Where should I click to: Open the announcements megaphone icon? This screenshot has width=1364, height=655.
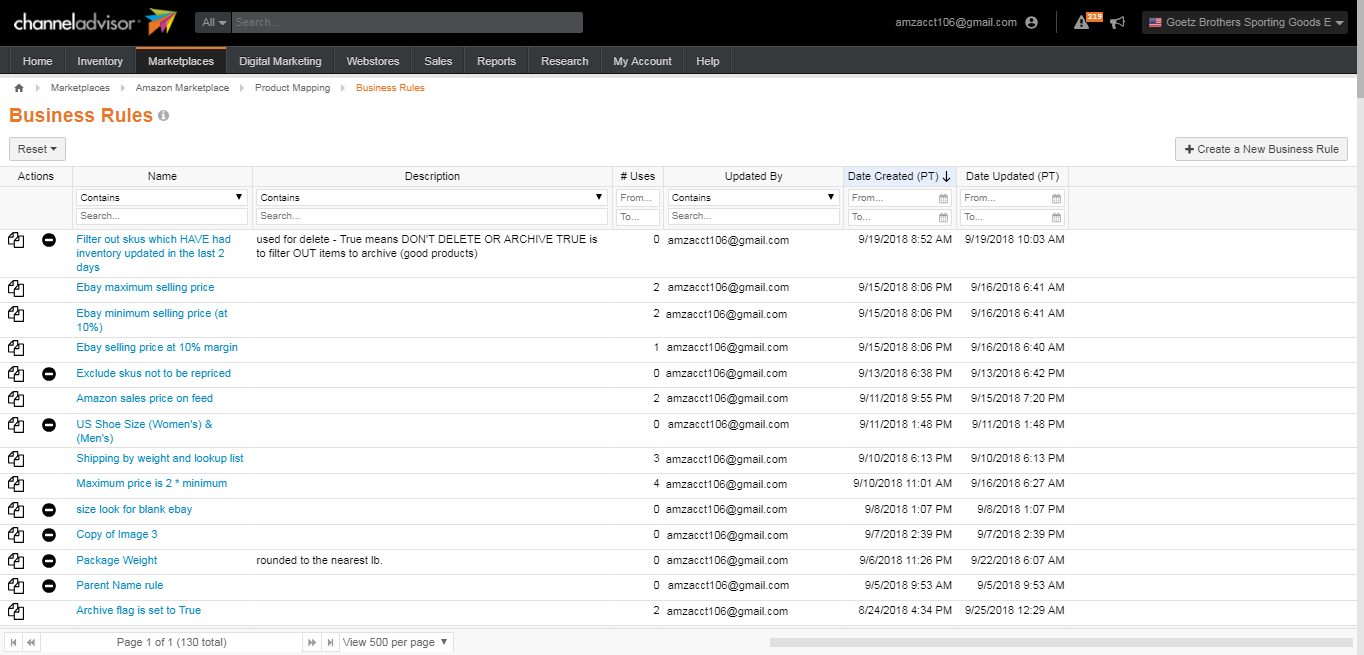1117,22
